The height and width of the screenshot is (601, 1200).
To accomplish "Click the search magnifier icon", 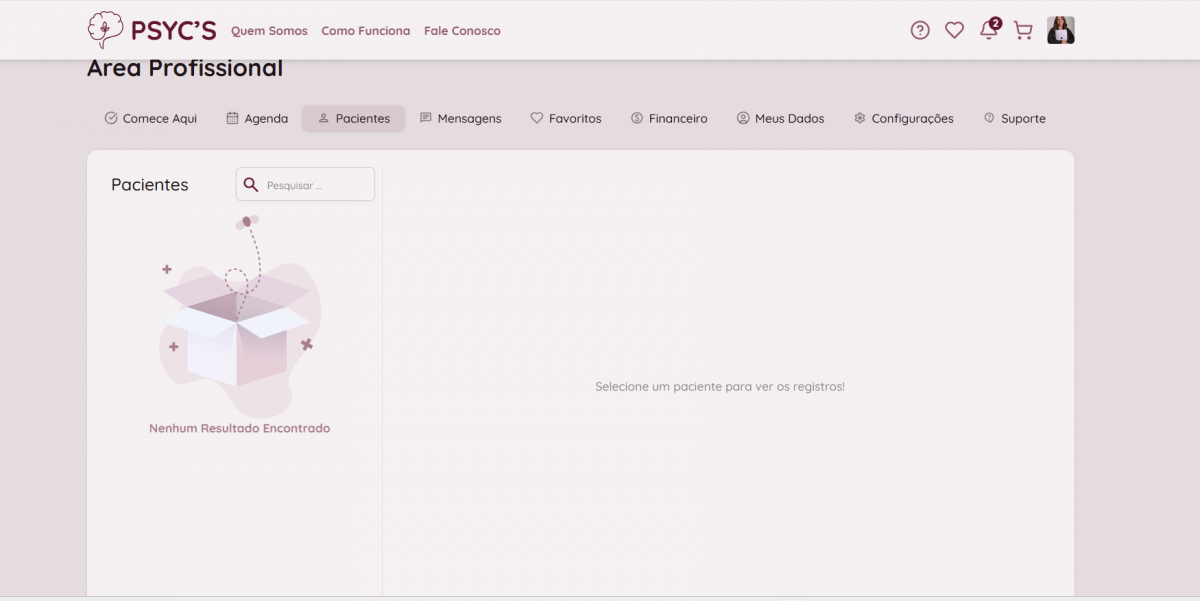I will click(251, 185).
